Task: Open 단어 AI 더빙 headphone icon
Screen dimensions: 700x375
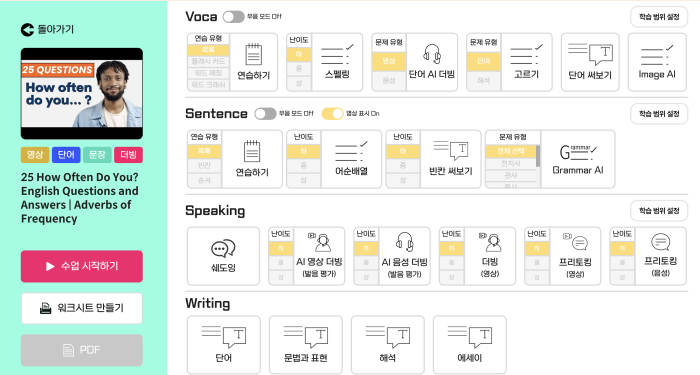Action: (x=432, y=54)
